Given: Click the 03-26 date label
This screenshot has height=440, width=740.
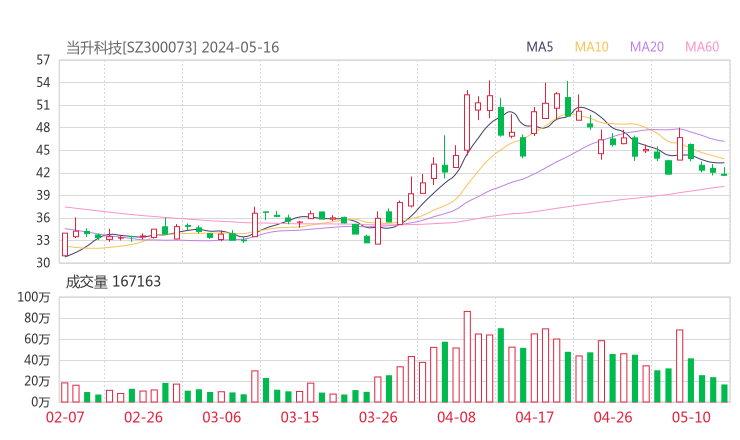Looking at the screenshot, I should [378, 417].
